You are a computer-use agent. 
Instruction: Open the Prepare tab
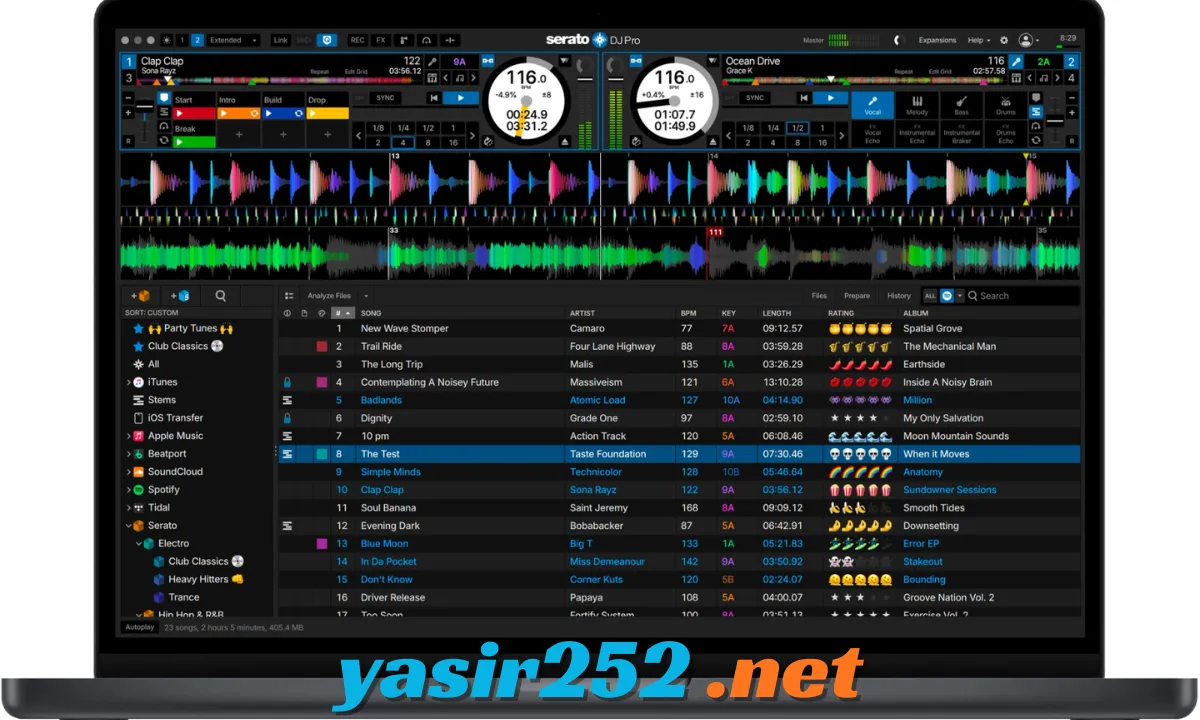point(857,296)
